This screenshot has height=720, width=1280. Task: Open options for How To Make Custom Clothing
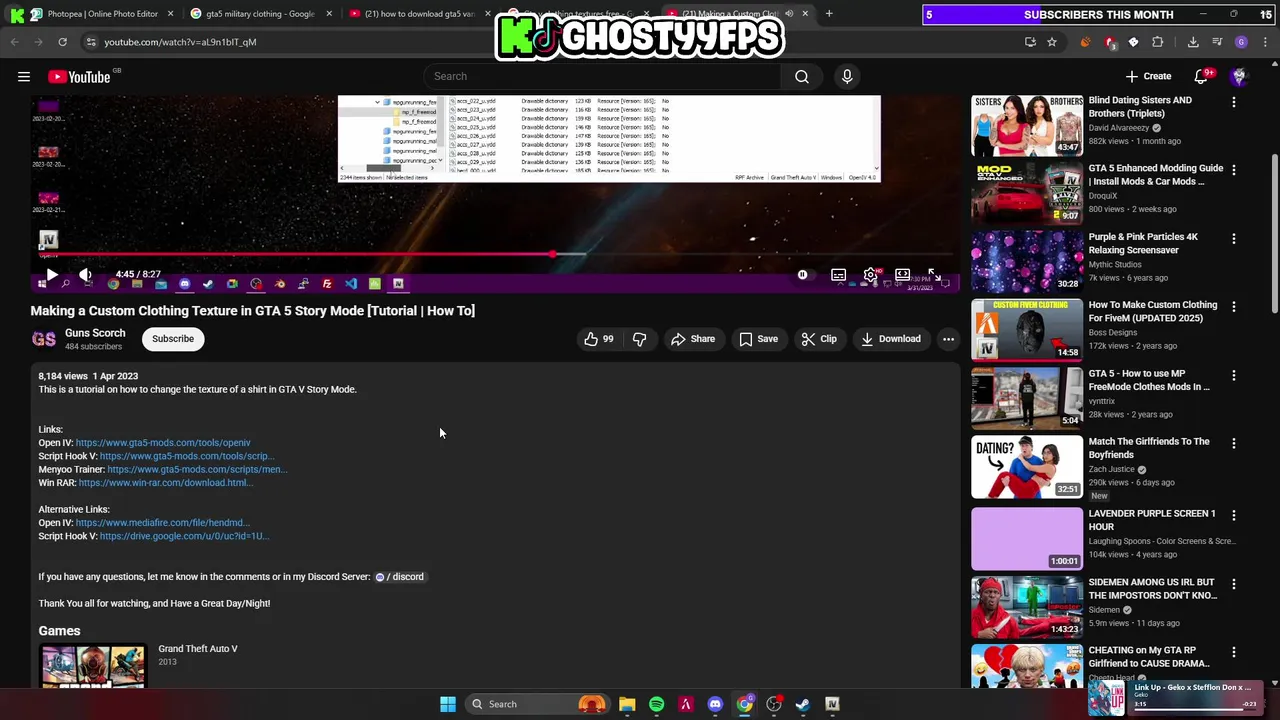(x=1234, y=307)
